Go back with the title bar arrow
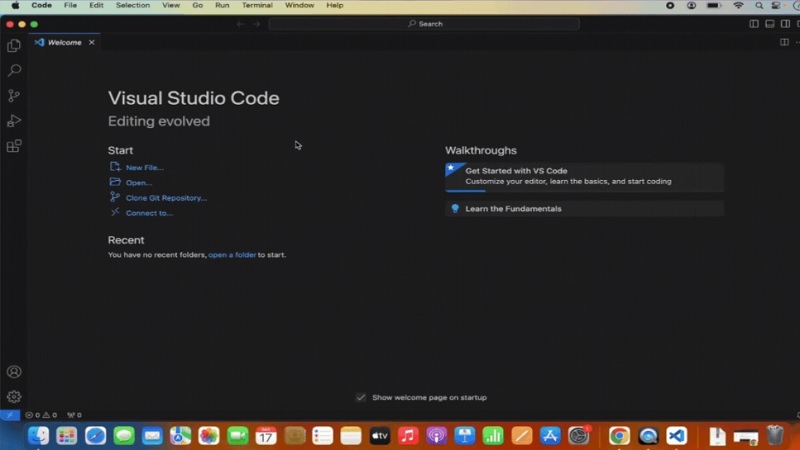 pyautogui.click(x=240, y=24)
